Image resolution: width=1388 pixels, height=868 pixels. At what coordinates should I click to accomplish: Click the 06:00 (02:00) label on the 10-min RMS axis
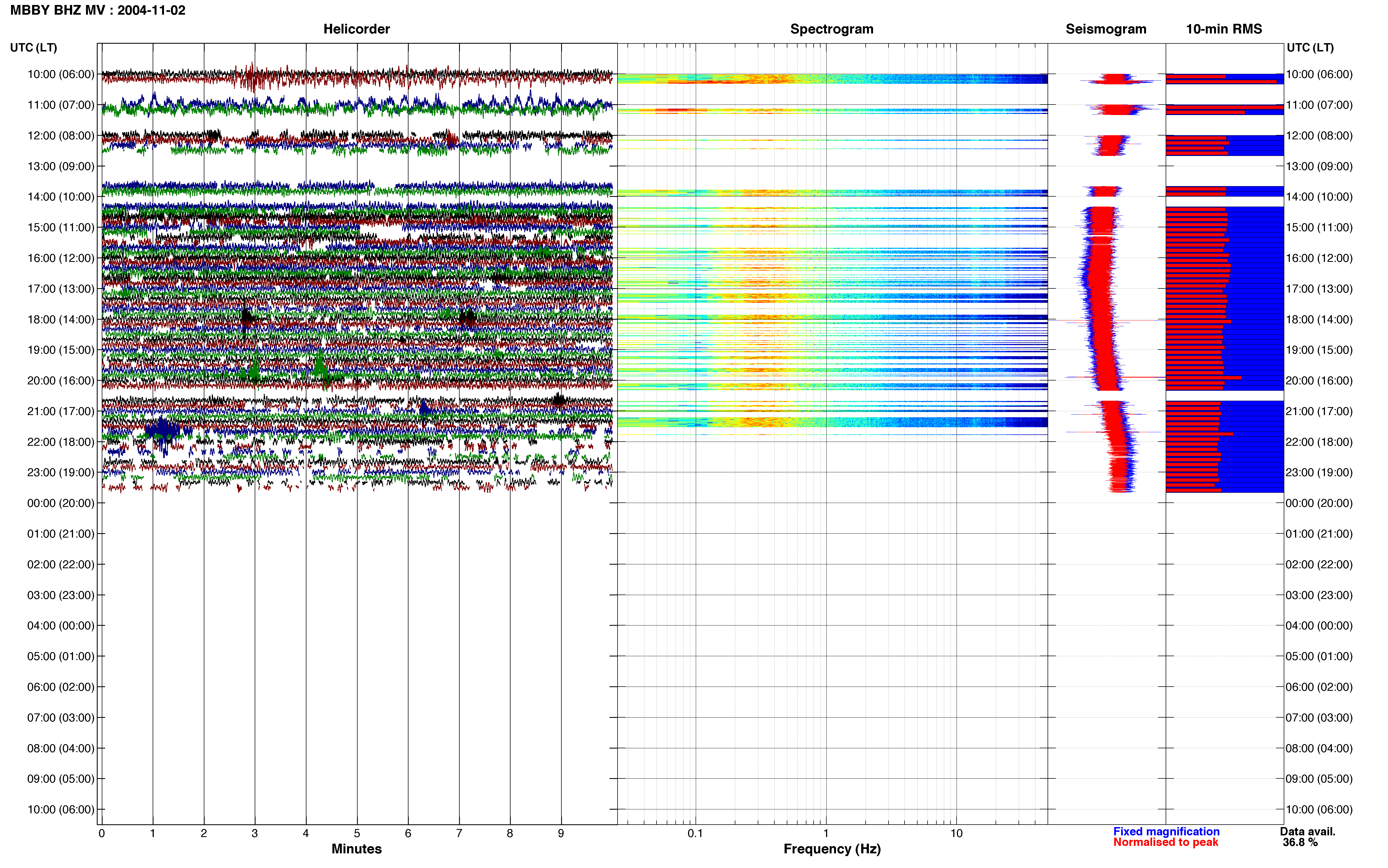(x=1319, y=687)
